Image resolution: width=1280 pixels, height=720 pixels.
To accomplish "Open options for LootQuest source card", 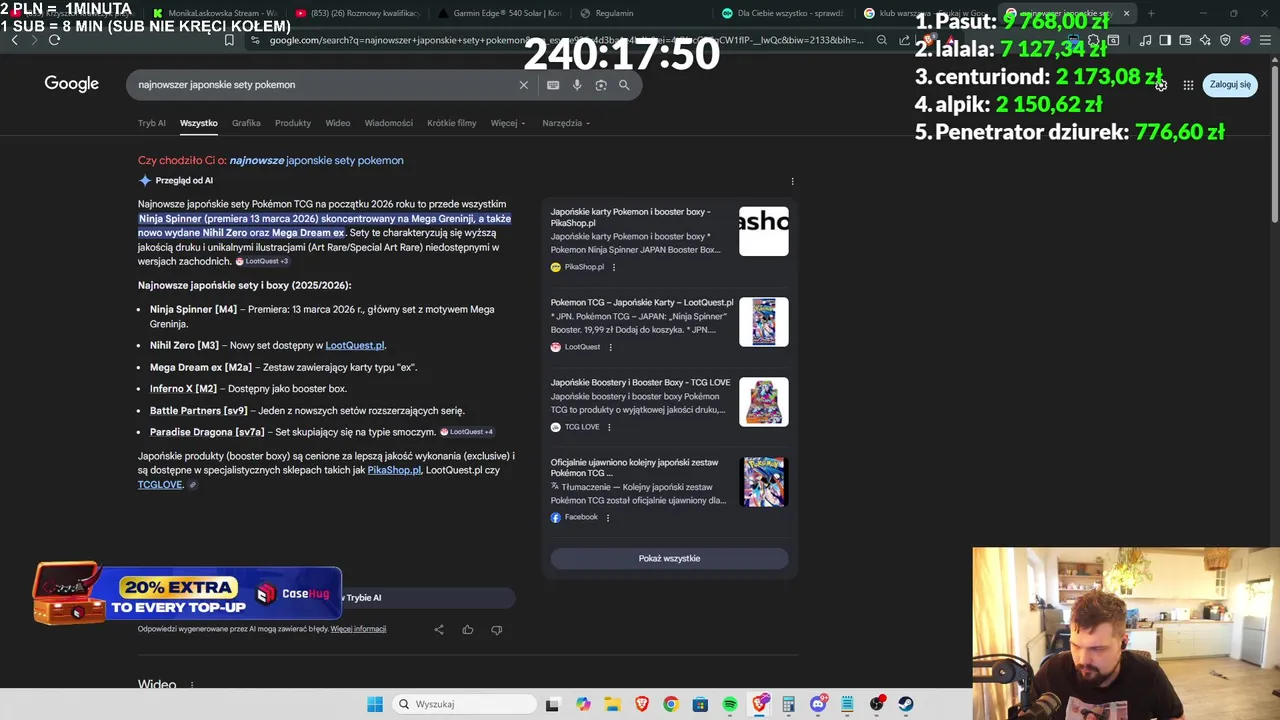I will point(610,347).
